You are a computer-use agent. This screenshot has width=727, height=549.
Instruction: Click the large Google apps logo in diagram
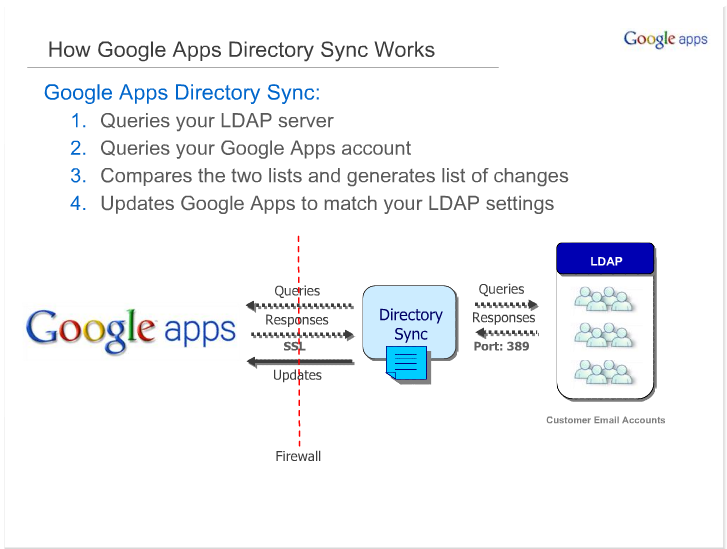[131, 331]
